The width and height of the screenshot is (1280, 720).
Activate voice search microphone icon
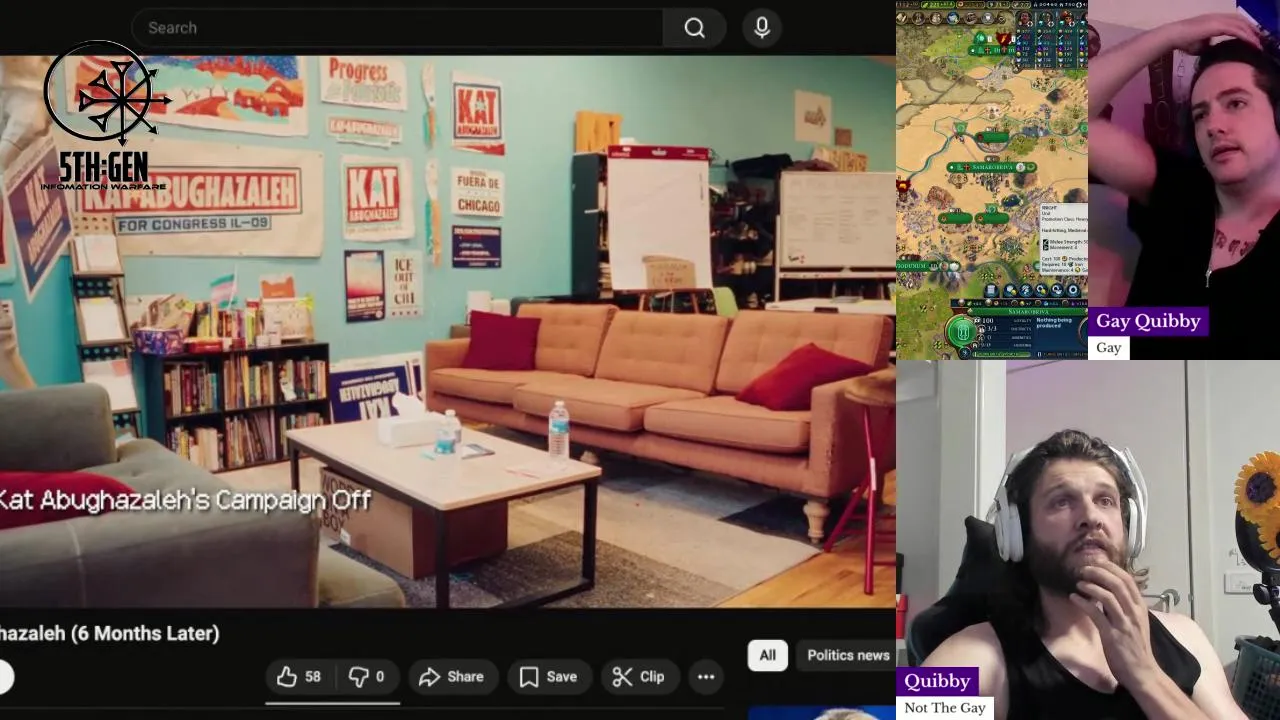(x=762, y=27)
